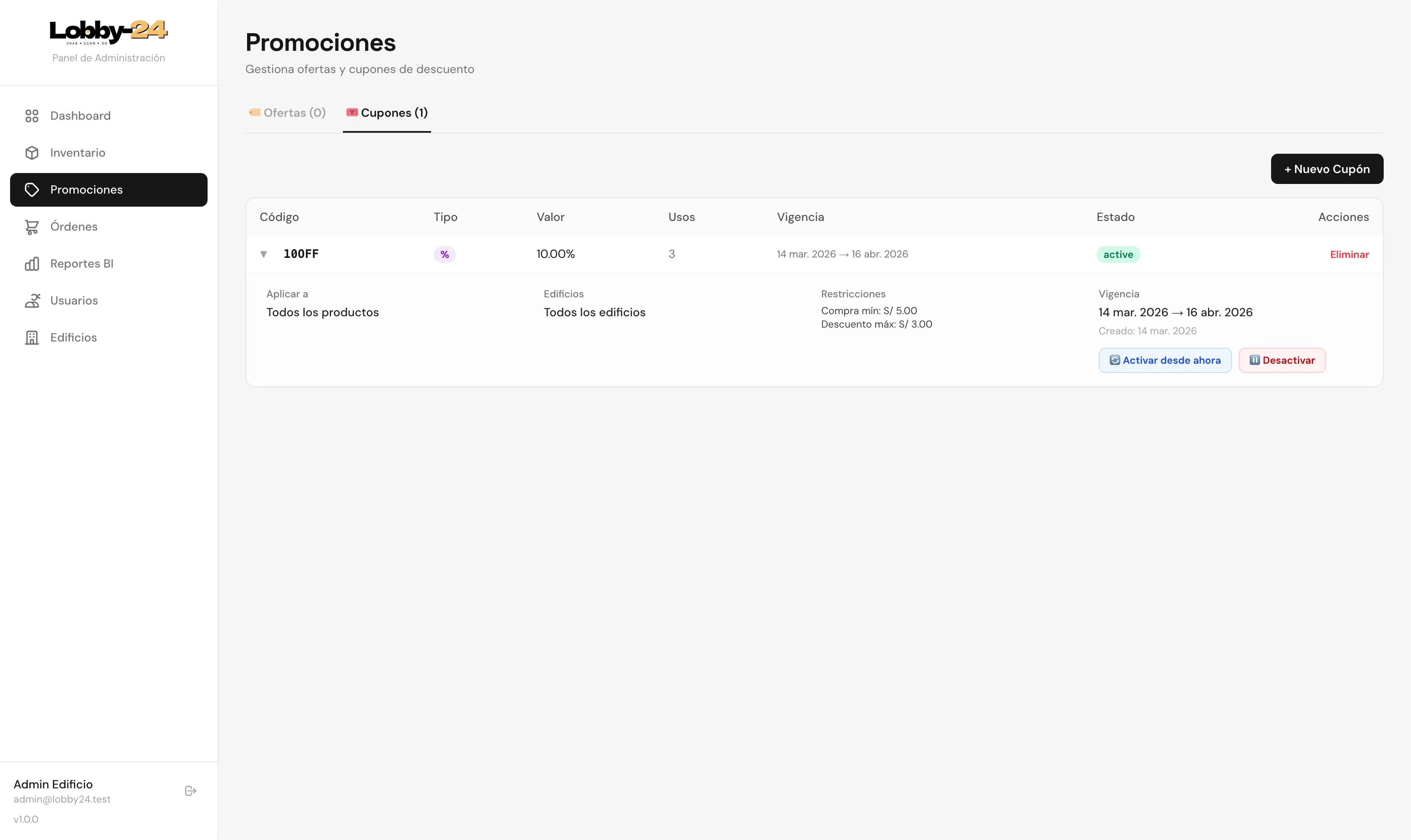The image size is (1411, 840).
Task: Switch to the Cupones (1) tab
Action: click(x=387, y=112)
